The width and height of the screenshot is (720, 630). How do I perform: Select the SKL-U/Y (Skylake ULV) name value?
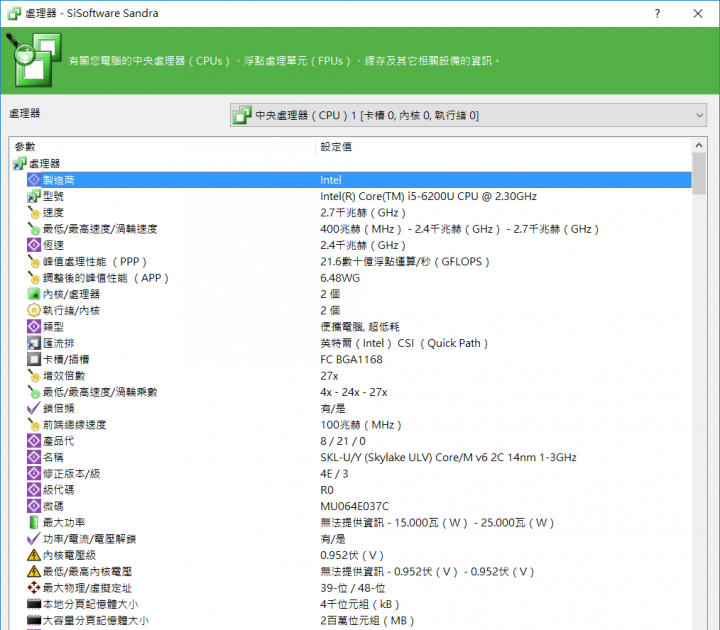(x=448, y=457)
